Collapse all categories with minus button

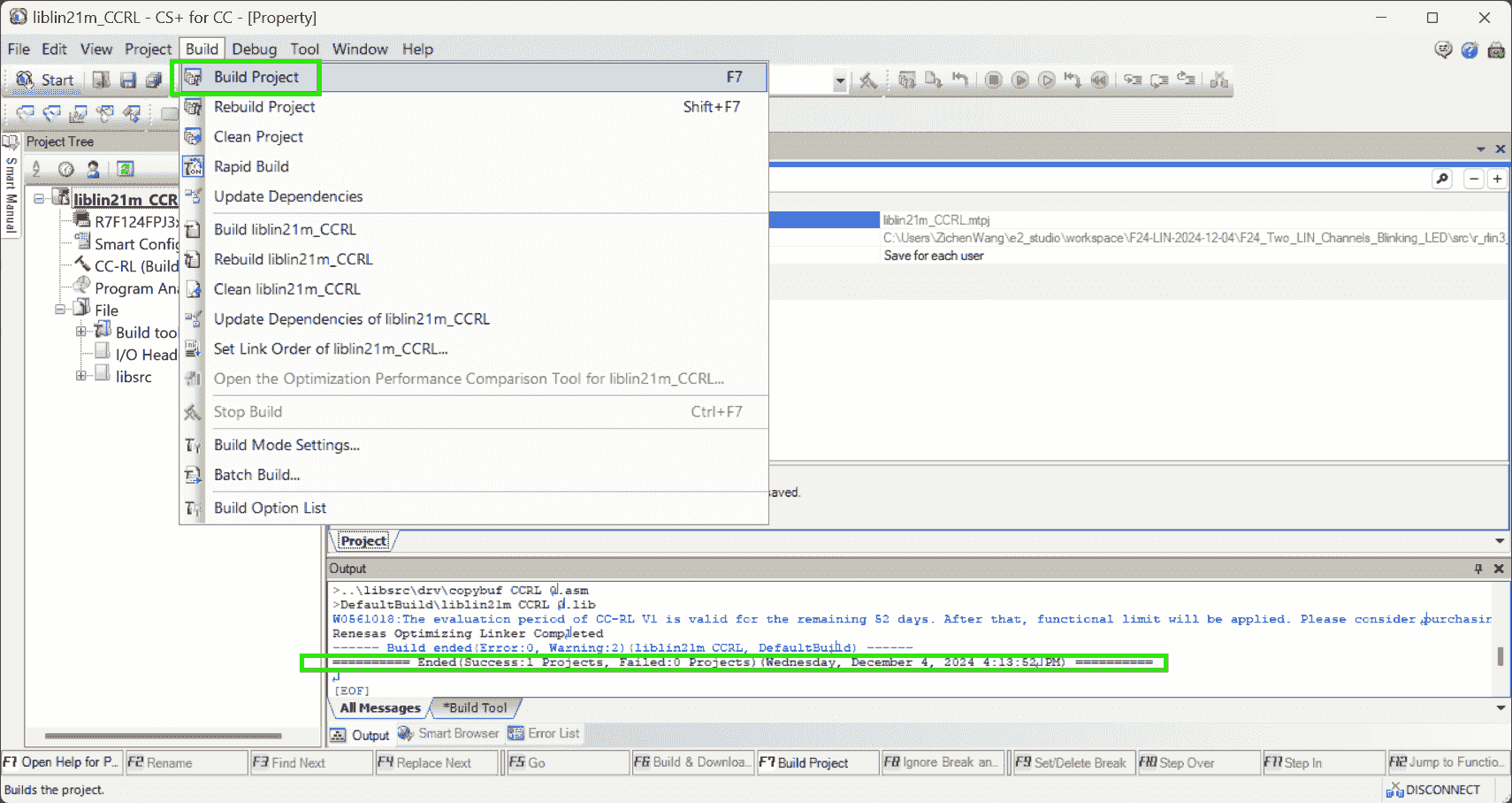click(x=1474, y=179)
